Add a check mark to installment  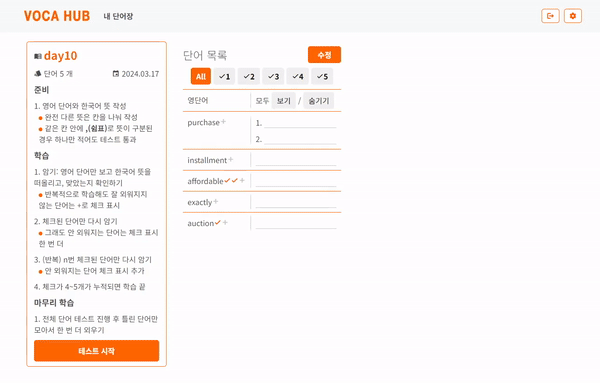click(231, 160)
